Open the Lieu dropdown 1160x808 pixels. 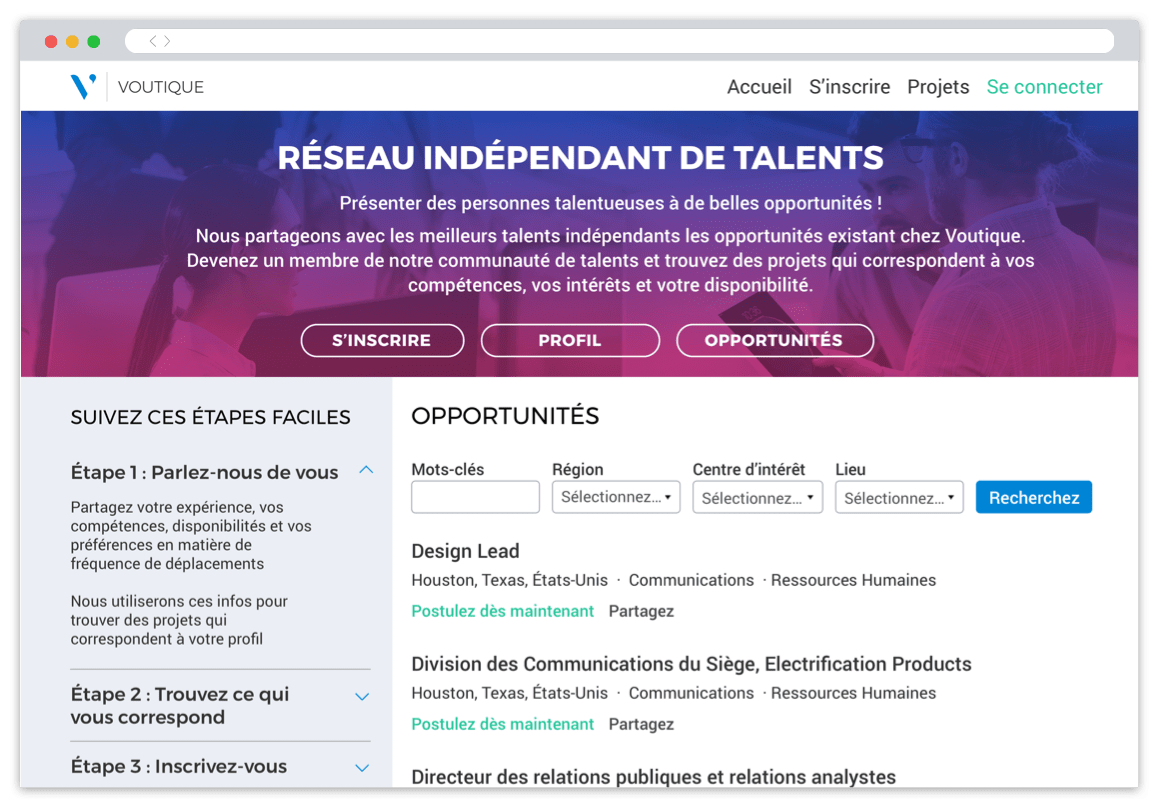(899, 497)
